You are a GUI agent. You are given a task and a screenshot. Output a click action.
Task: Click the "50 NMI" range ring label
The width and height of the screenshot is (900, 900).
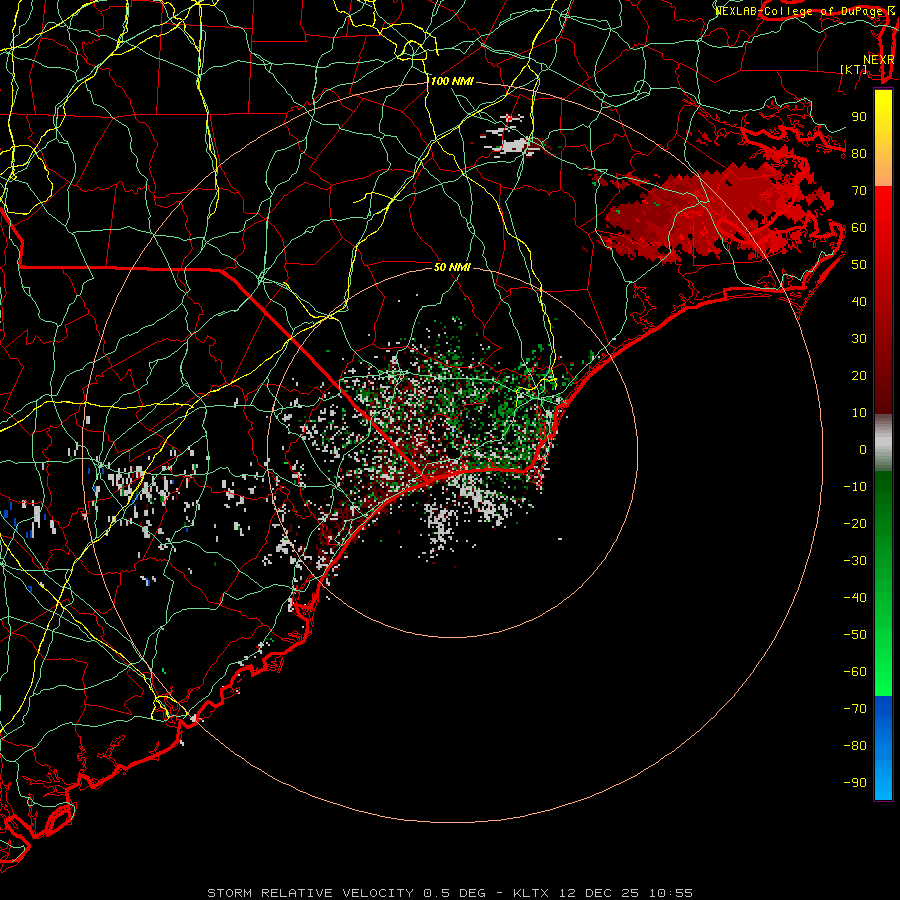click(x=452, y=267)
